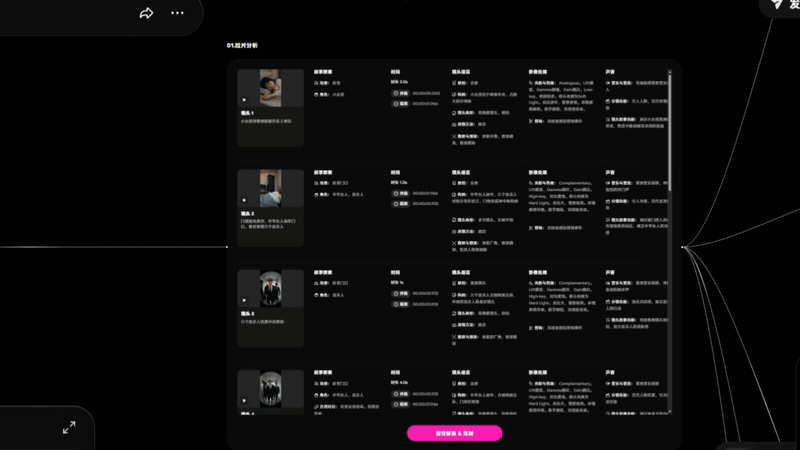Click the end time pill in Shot 1
Viewport: 800px width, 450px height.
pos(401,104)
